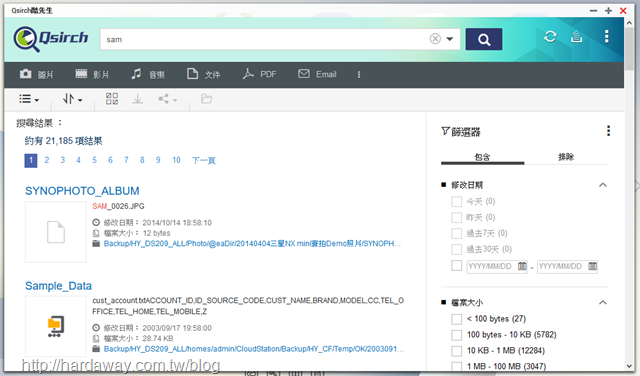Switch to the 排除 filter tab
This screenshot has width=640, height=376.
[566, 157]
